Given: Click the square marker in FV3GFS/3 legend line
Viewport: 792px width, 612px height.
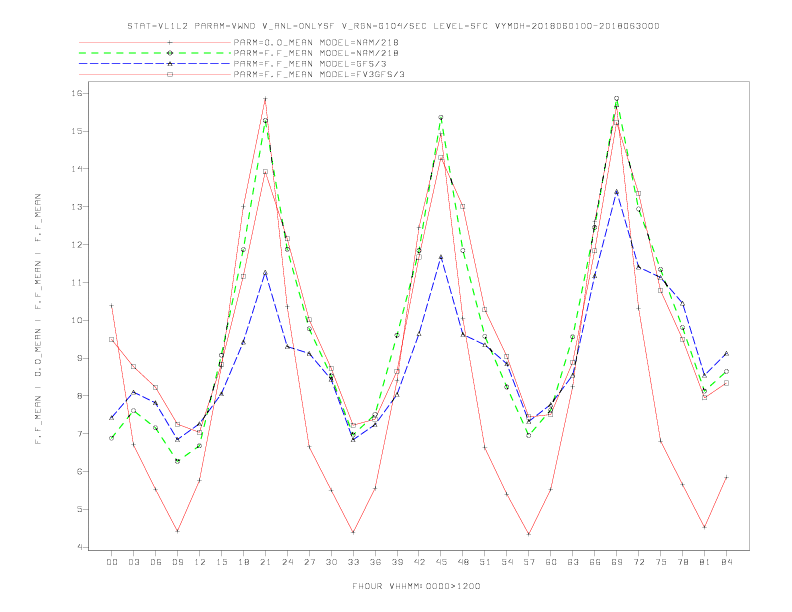Looking at the screenshot, I should 170,74.
